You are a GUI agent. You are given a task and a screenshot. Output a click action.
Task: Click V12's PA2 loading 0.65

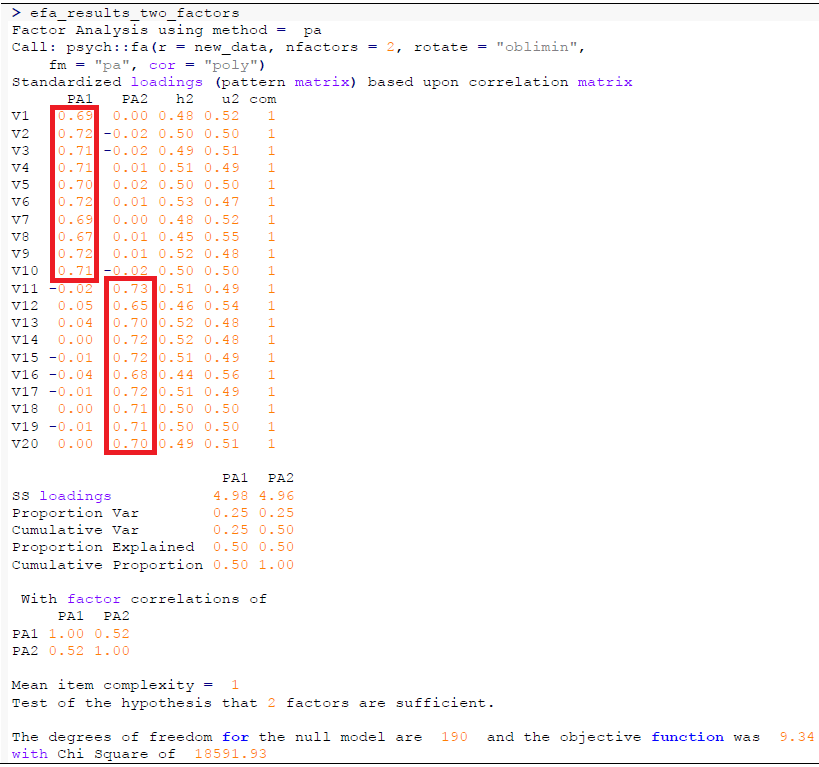(x=130, y=306)
